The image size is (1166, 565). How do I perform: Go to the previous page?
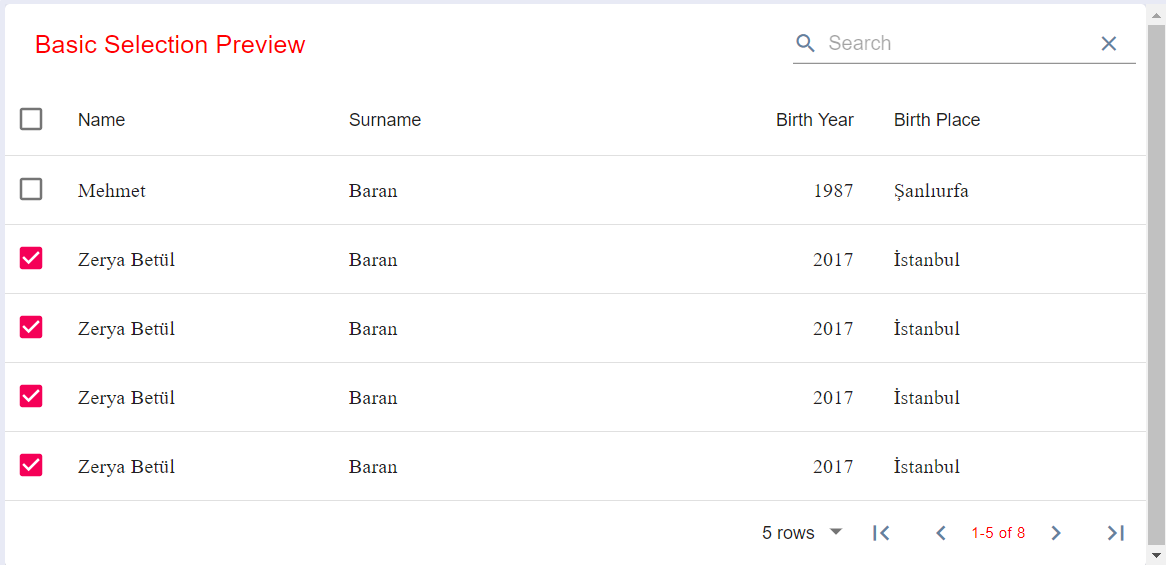(x=941, y=533)
